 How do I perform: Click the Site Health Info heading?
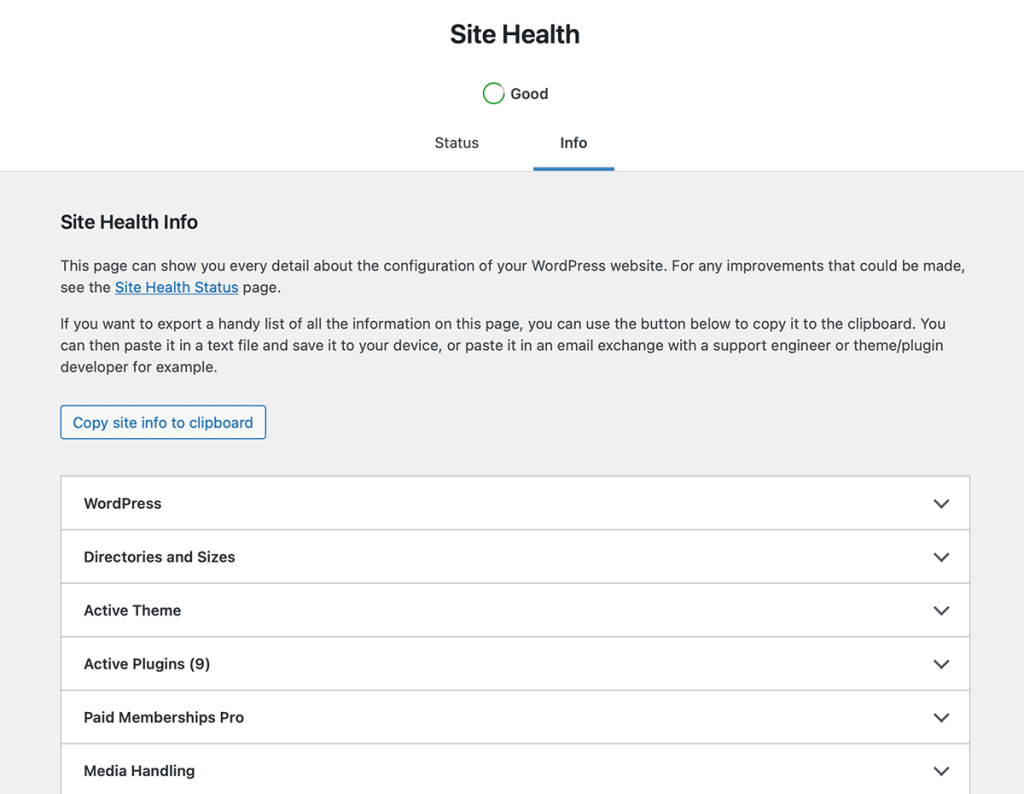129,222
